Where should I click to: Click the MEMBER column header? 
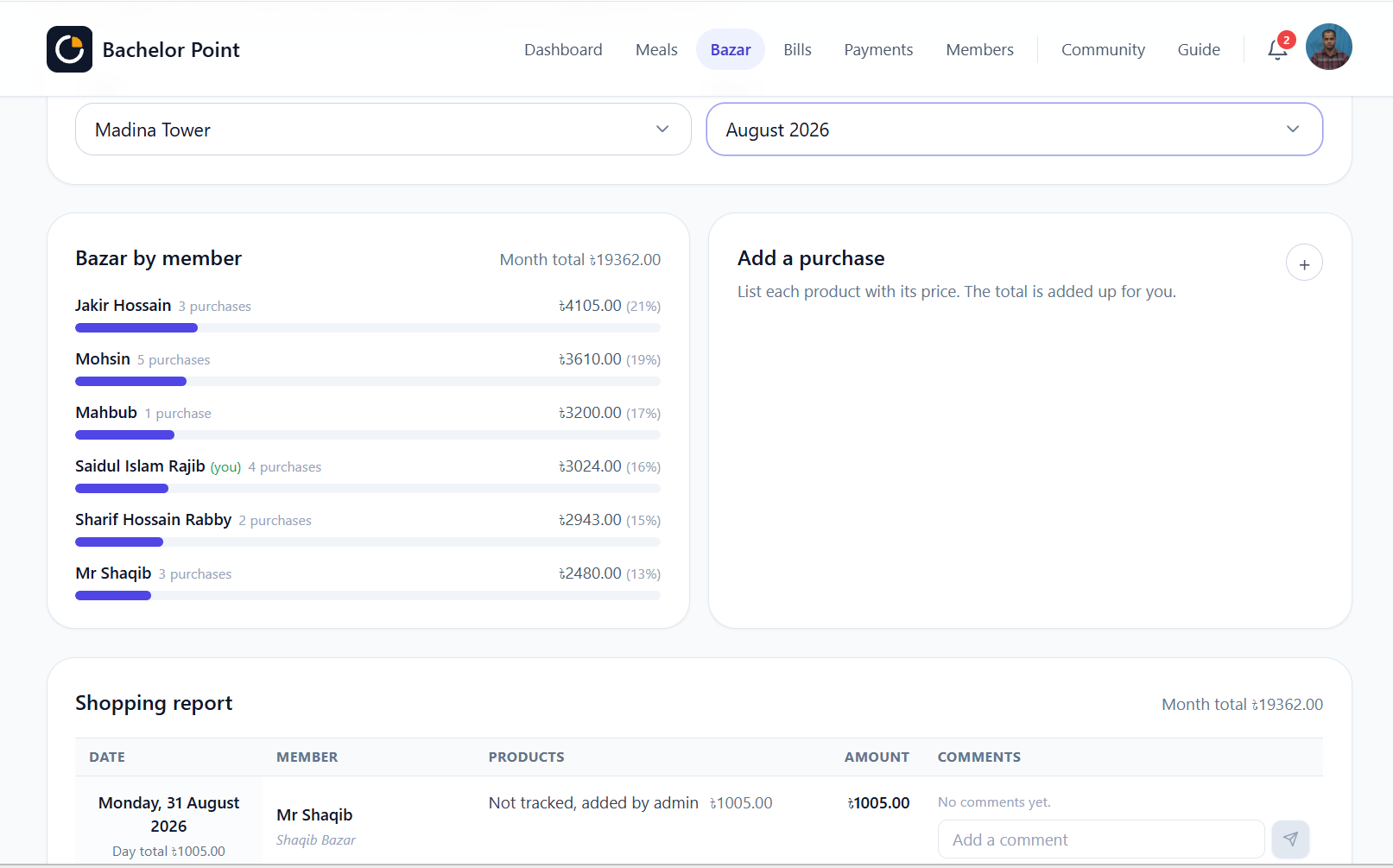[x=307, y=757]
